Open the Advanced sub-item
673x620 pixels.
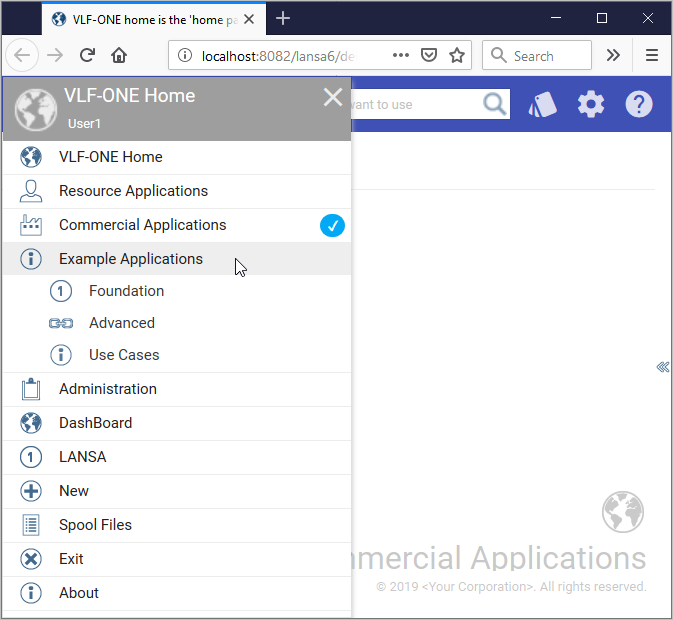point(177,323)
